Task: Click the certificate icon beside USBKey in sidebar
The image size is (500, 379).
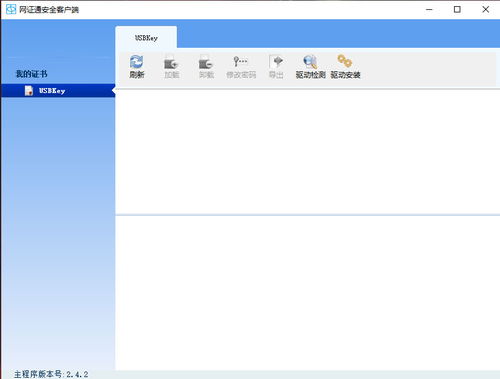Action: coord(29,91)
